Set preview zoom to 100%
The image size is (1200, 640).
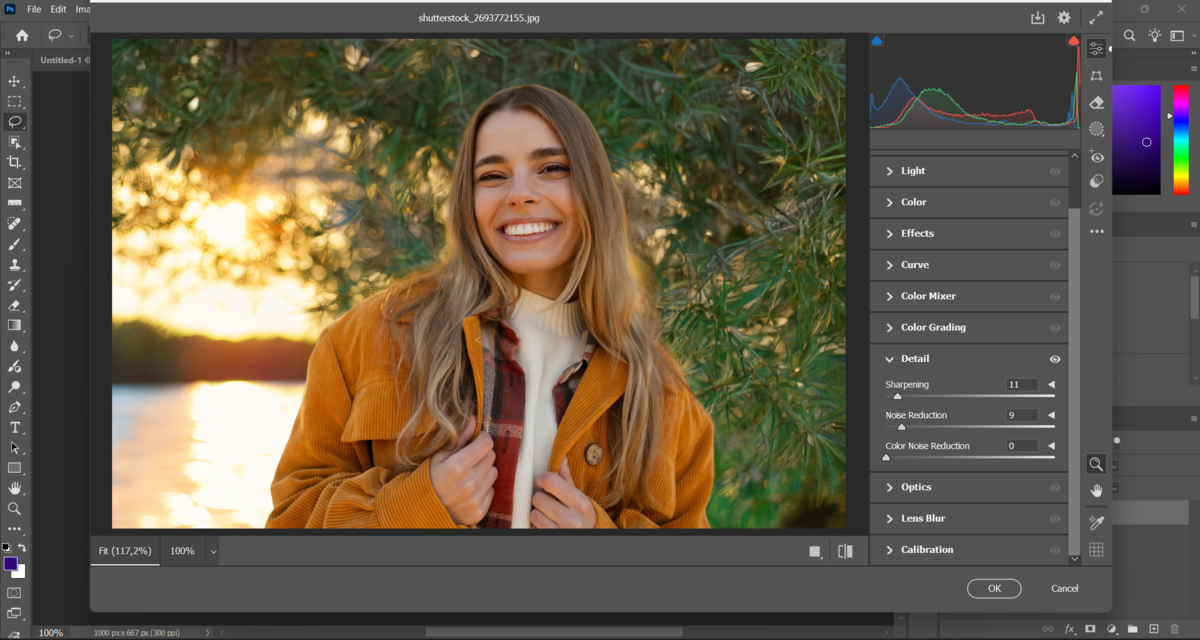(x=182, y=551)
